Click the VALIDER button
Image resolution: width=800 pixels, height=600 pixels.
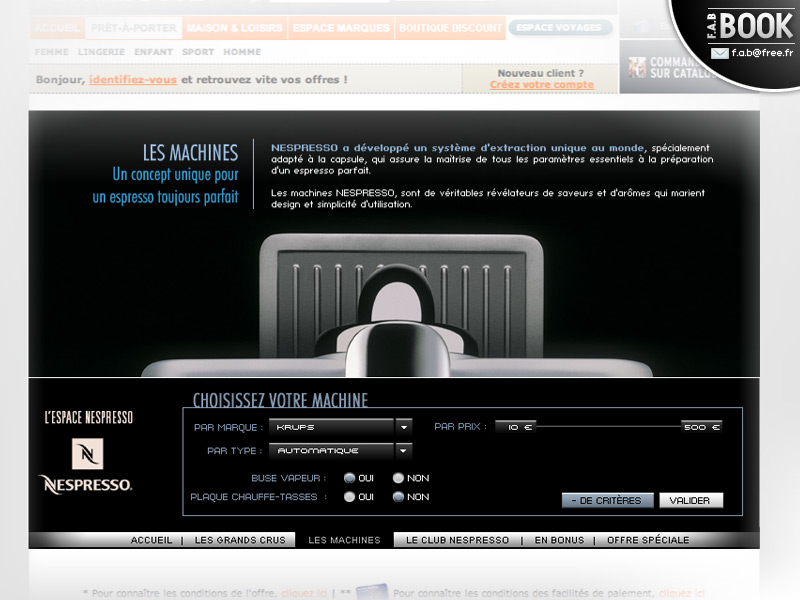pos(691,501)
